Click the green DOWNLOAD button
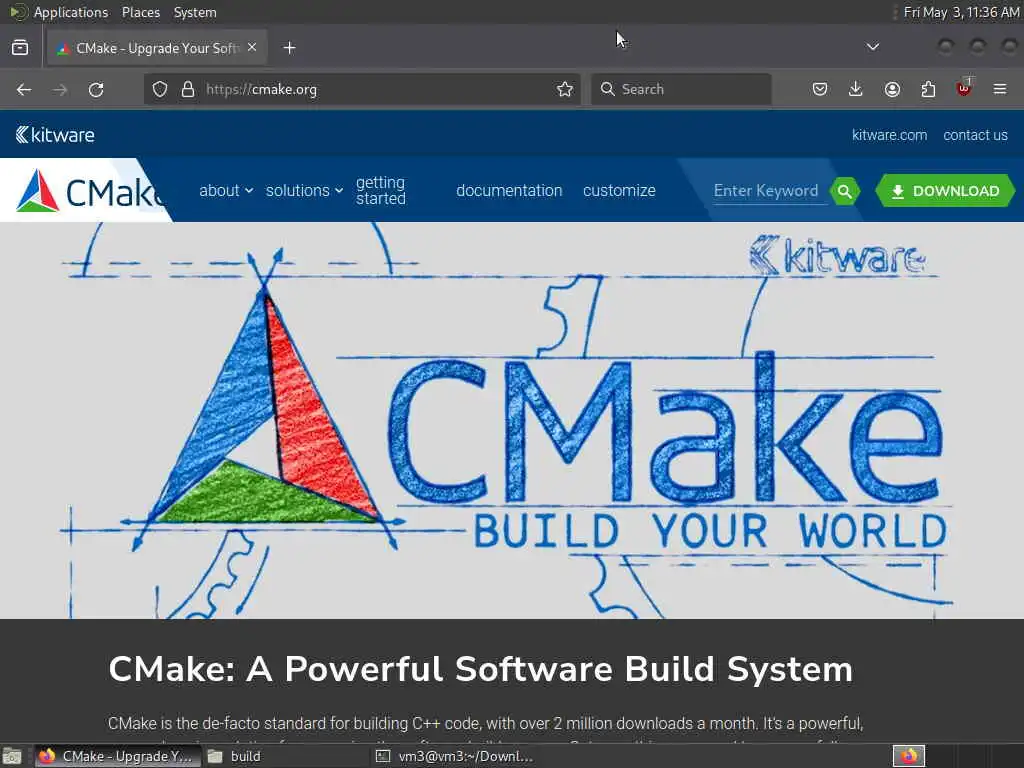 point(945,191)
